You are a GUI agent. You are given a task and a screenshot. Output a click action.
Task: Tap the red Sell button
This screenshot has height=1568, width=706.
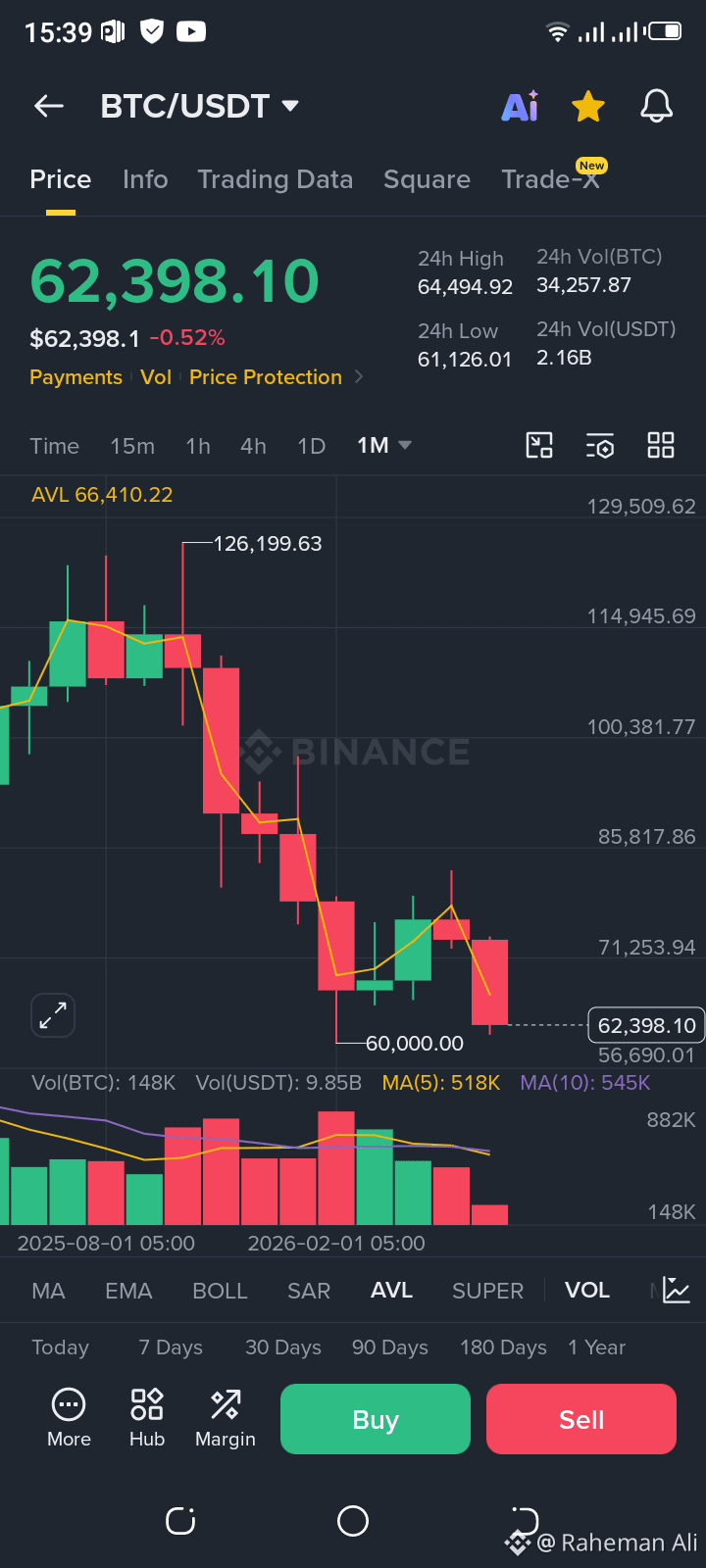581,1419
